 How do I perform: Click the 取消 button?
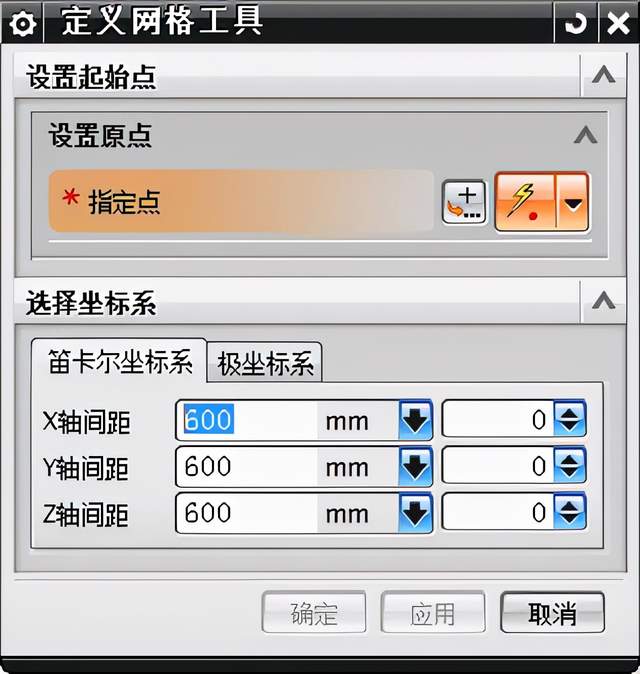pyautogui.click(x=553, y=613)
